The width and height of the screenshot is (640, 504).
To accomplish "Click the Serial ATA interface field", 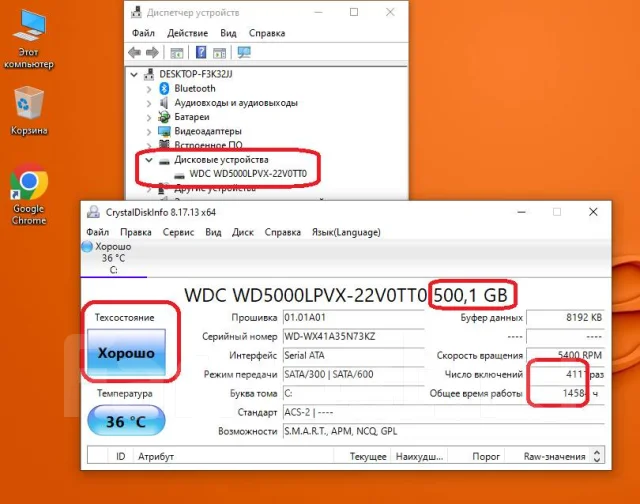I will coord(353,355).
